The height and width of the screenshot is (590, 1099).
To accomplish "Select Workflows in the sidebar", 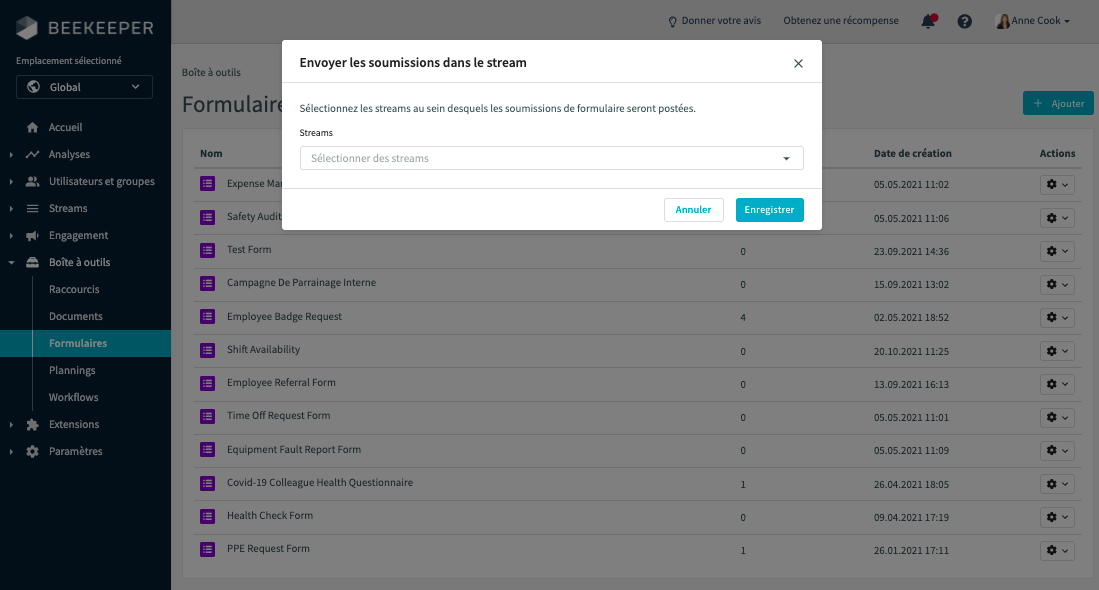I will point(74,397).
